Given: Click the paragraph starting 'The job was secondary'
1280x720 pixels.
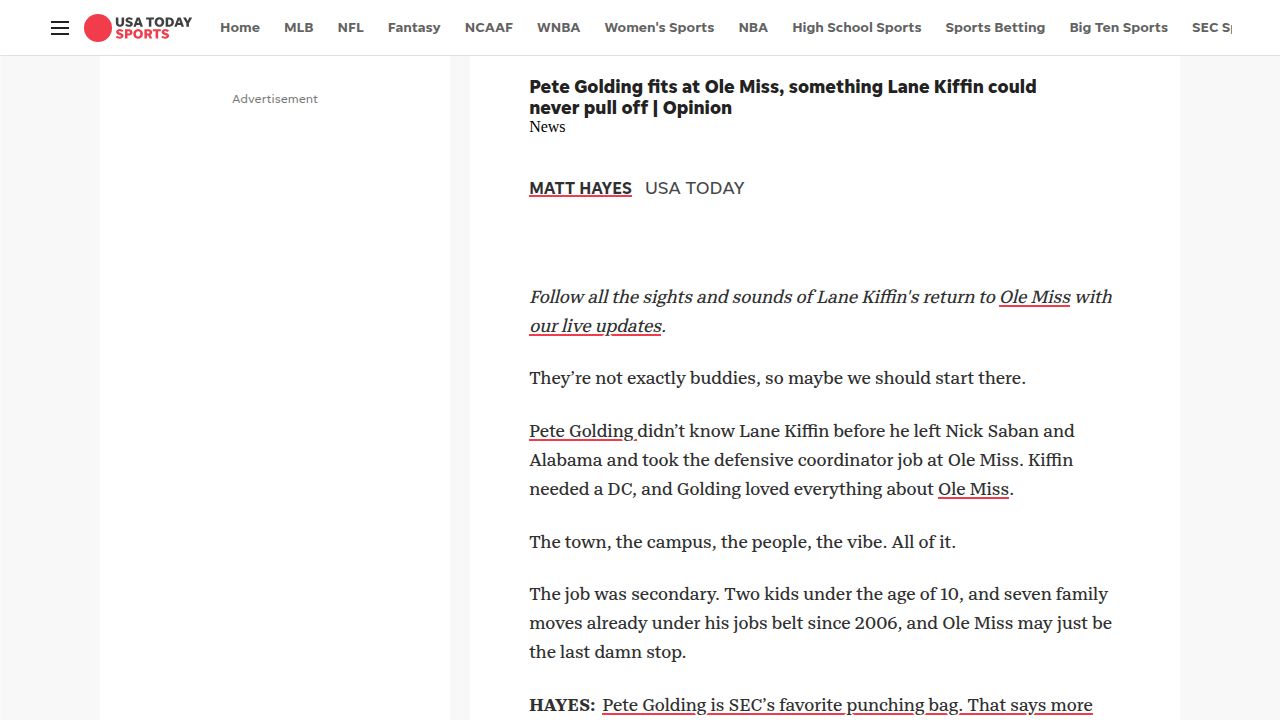Looking at the screenshot, I should point(820,623).
